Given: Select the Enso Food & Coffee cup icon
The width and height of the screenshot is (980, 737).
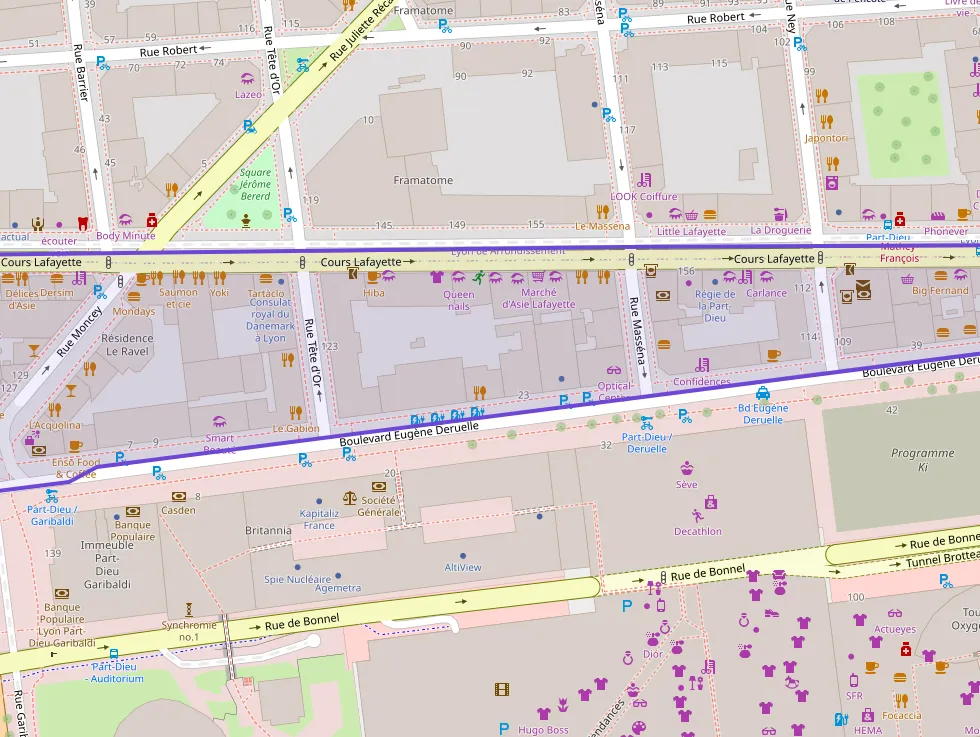Looking at the screenshot, I should coord(76,446).
